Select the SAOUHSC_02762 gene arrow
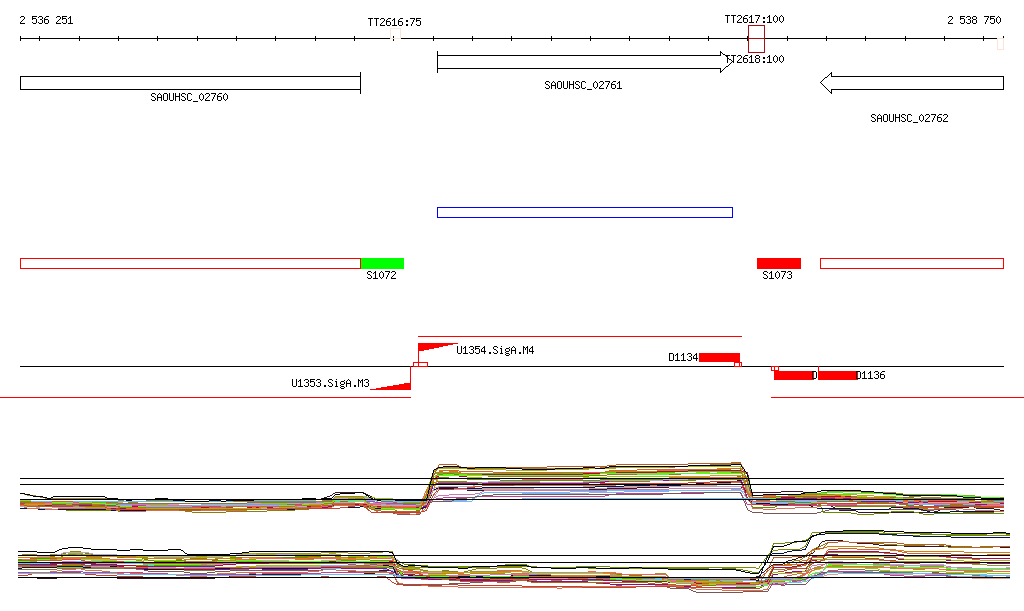Image resolution: width=1024 pixels, height=611 pixels. (x=912, y=83)
